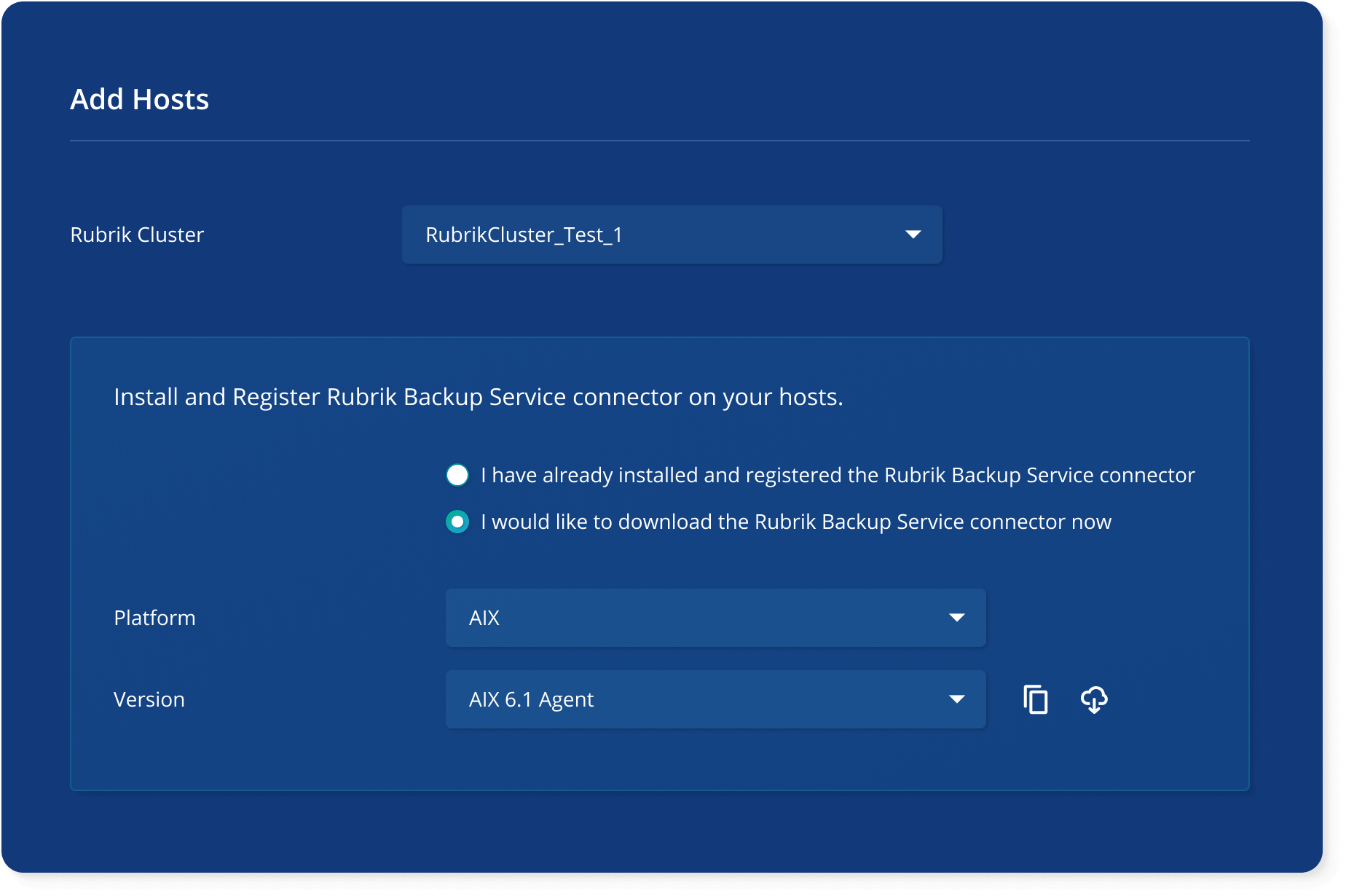Select the already installed and registered option

click(457, 475)
